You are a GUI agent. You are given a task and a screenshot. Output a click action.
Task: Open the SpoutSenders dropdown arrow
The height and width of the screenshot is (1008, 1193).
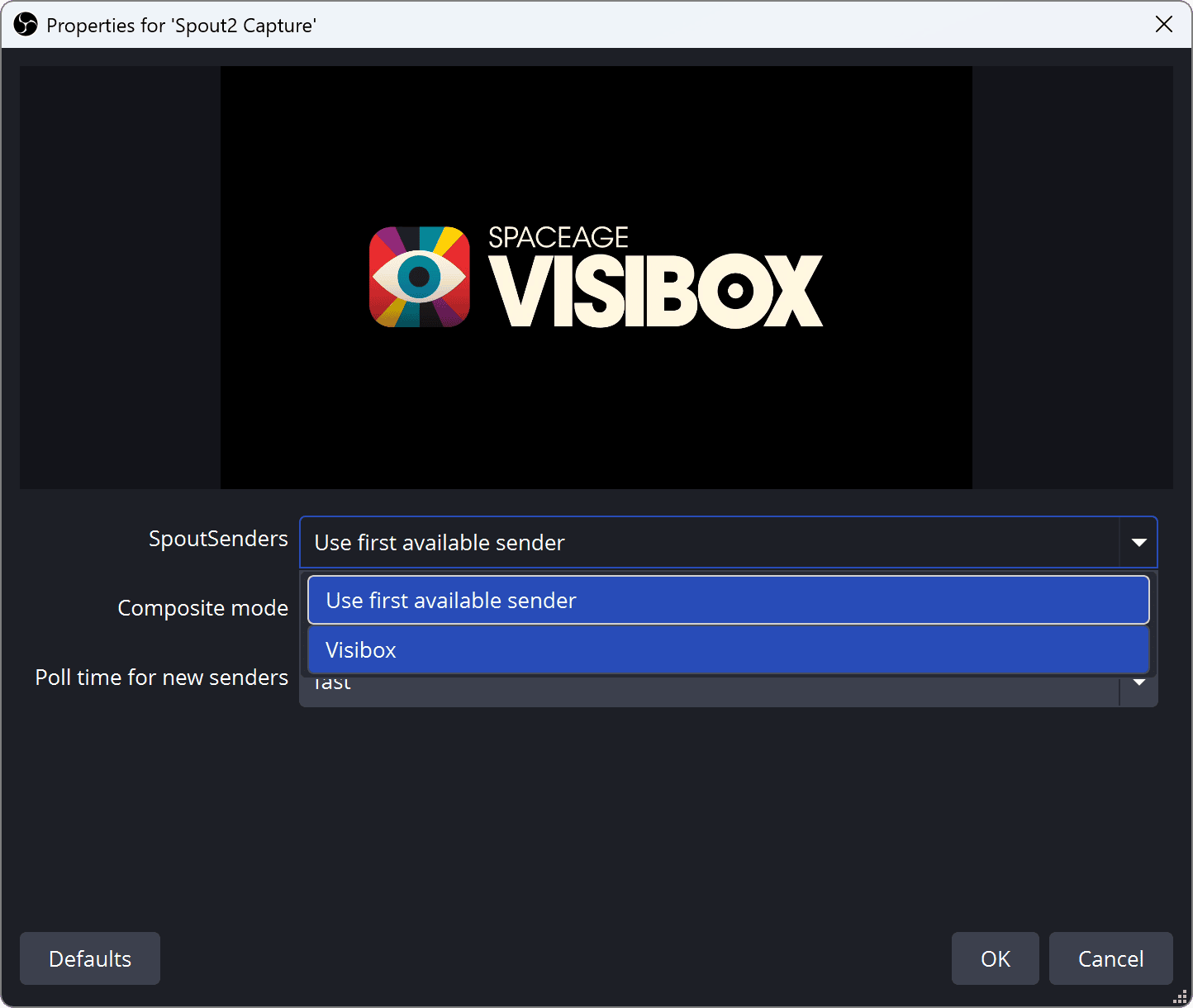1138,542
